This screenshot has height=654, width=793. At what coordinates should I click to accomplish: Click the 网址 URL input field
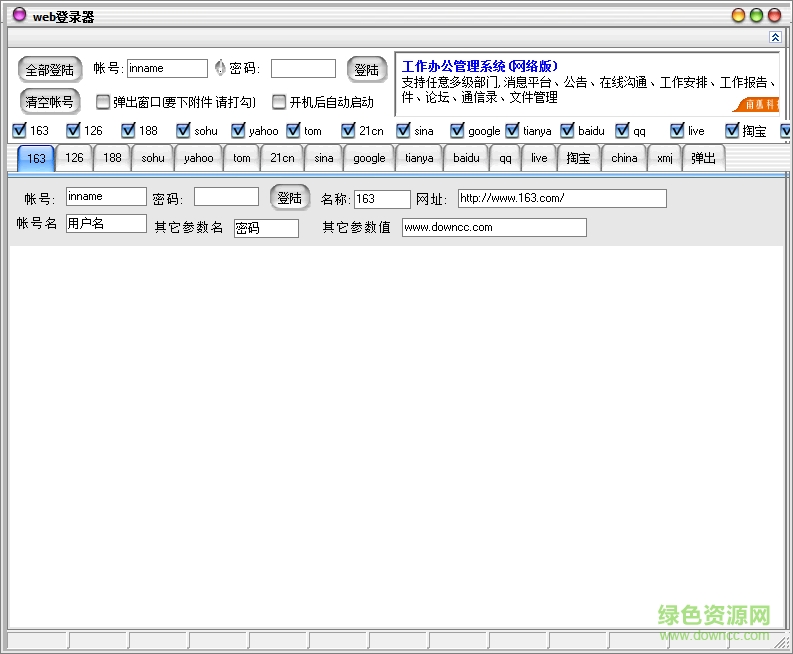[562, 198]
